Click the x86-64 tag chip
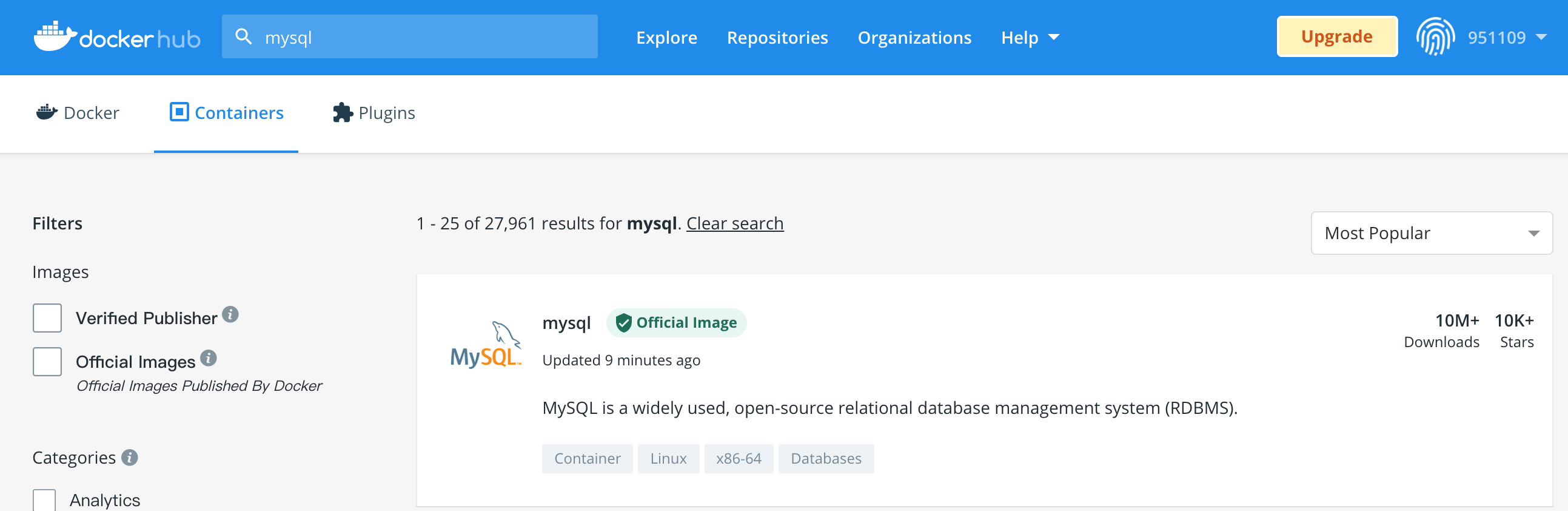The width and height of the screenshot is (1568, 511). [739, 459]
